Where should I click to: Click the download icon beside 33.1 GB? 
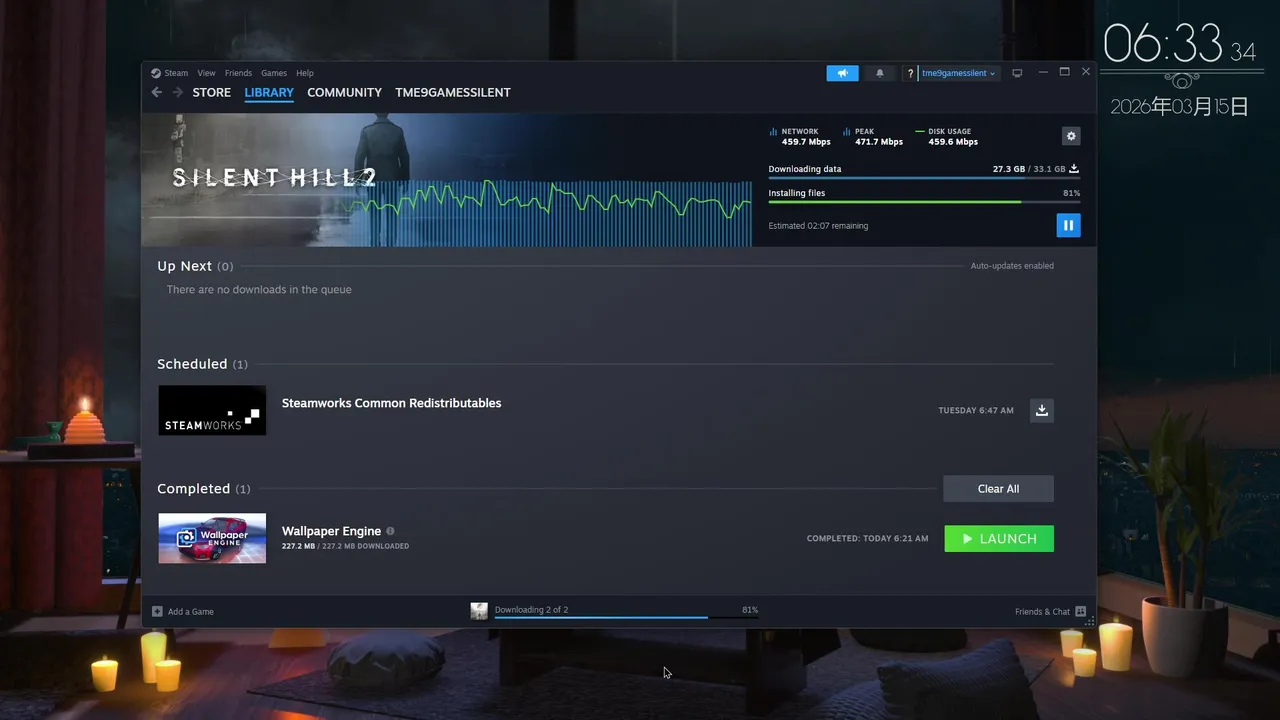point(1074,169)
